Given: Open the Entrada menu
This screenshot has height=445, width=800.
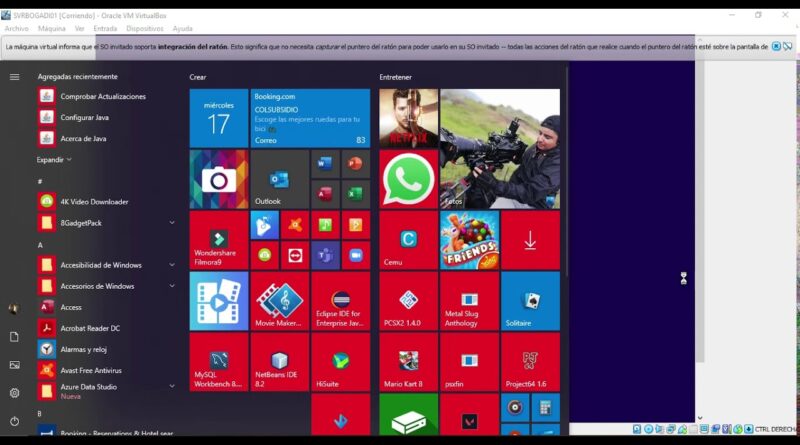Looking at the screenshot, I should [105, 29].
